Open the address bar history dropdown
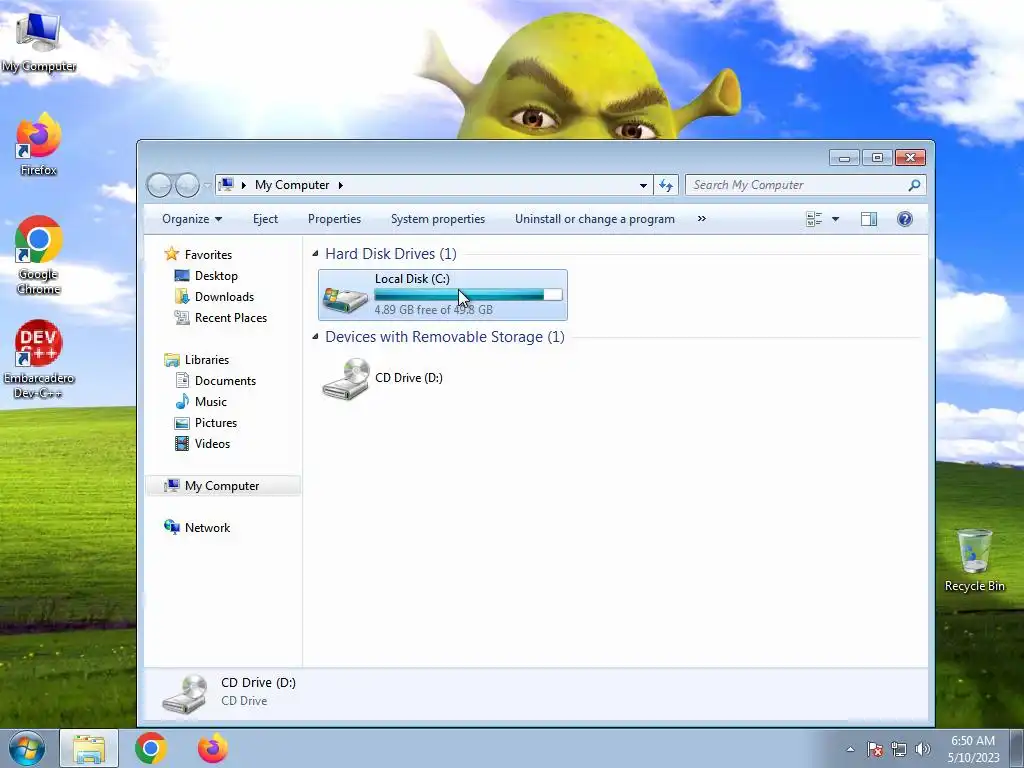This screenshot has height=768, width=1024. tap(643, 185)
